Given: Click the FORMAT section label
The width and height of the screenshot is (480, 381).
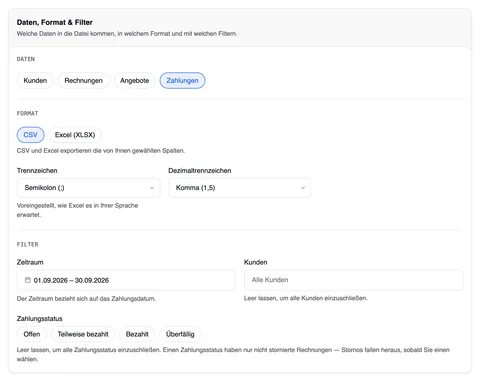Looking at the screenshot, I should 27,113.
